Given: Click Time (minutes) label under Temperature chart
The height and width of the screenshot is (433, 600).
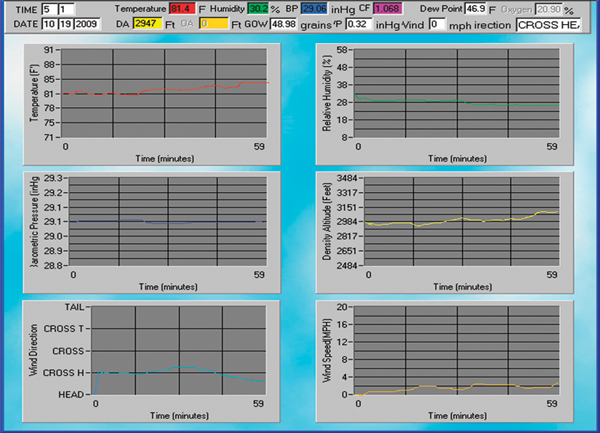Looking at the screenshot, I should [165, 158].
